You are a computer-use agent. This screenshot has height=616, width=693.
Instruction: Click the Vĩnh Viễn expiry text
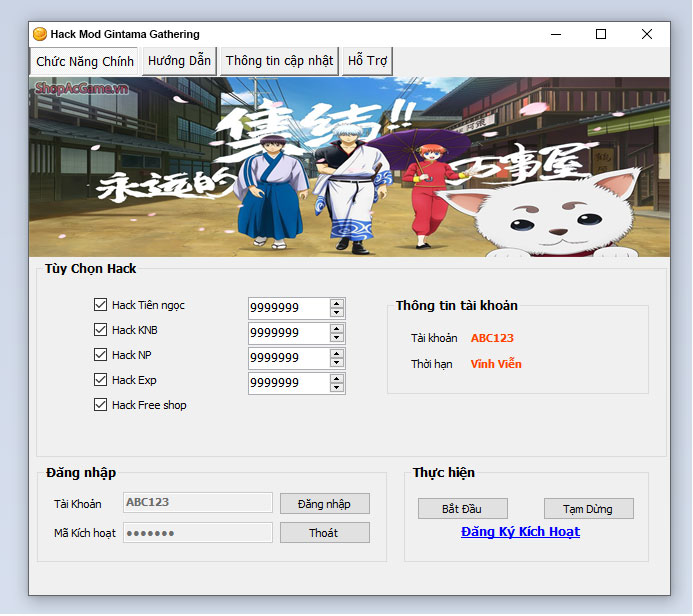pos(496,364)
